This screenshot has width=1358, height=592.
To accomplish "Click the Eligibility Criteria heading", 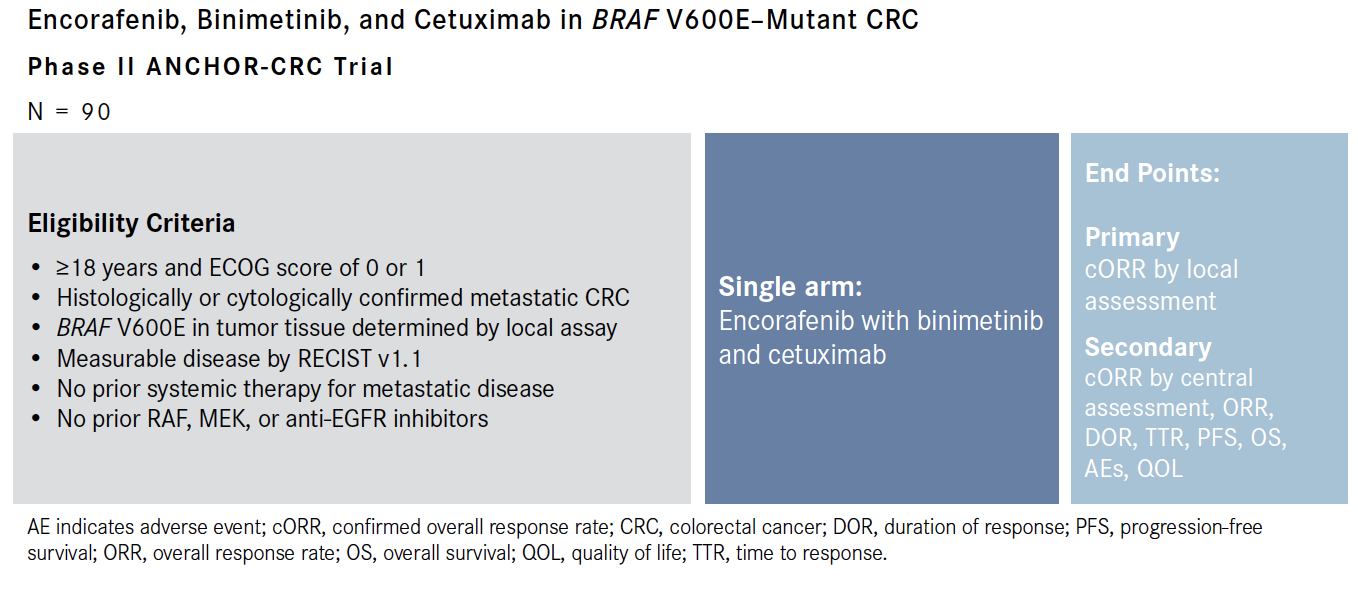I will (131, 223).
